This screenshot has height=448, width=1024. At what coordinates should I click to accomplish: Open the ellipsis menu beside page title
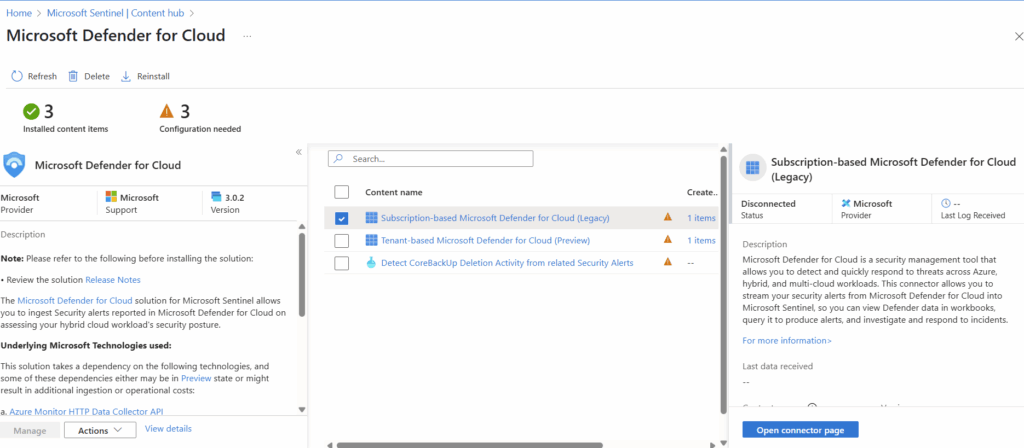pyautogui.click(x=248, y=37)
